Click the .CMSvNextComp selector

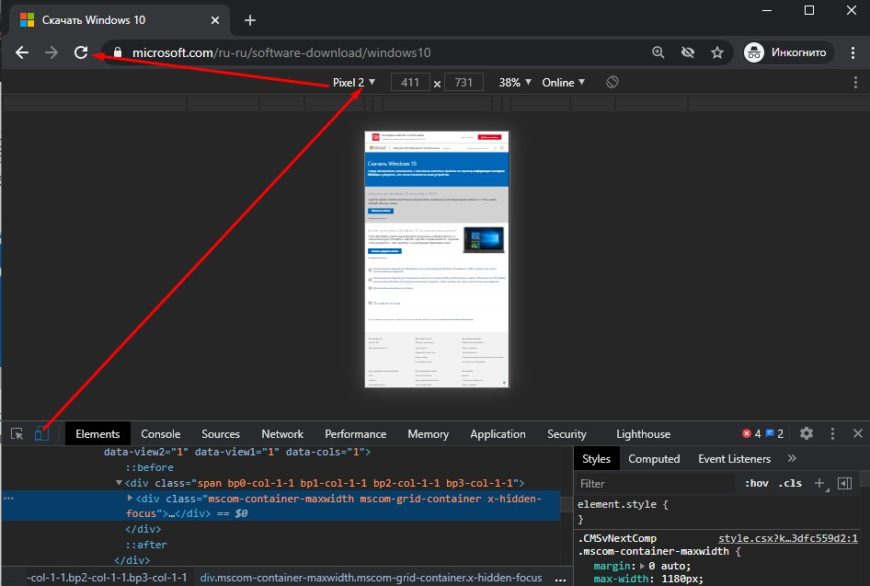(x=617, y=538)
